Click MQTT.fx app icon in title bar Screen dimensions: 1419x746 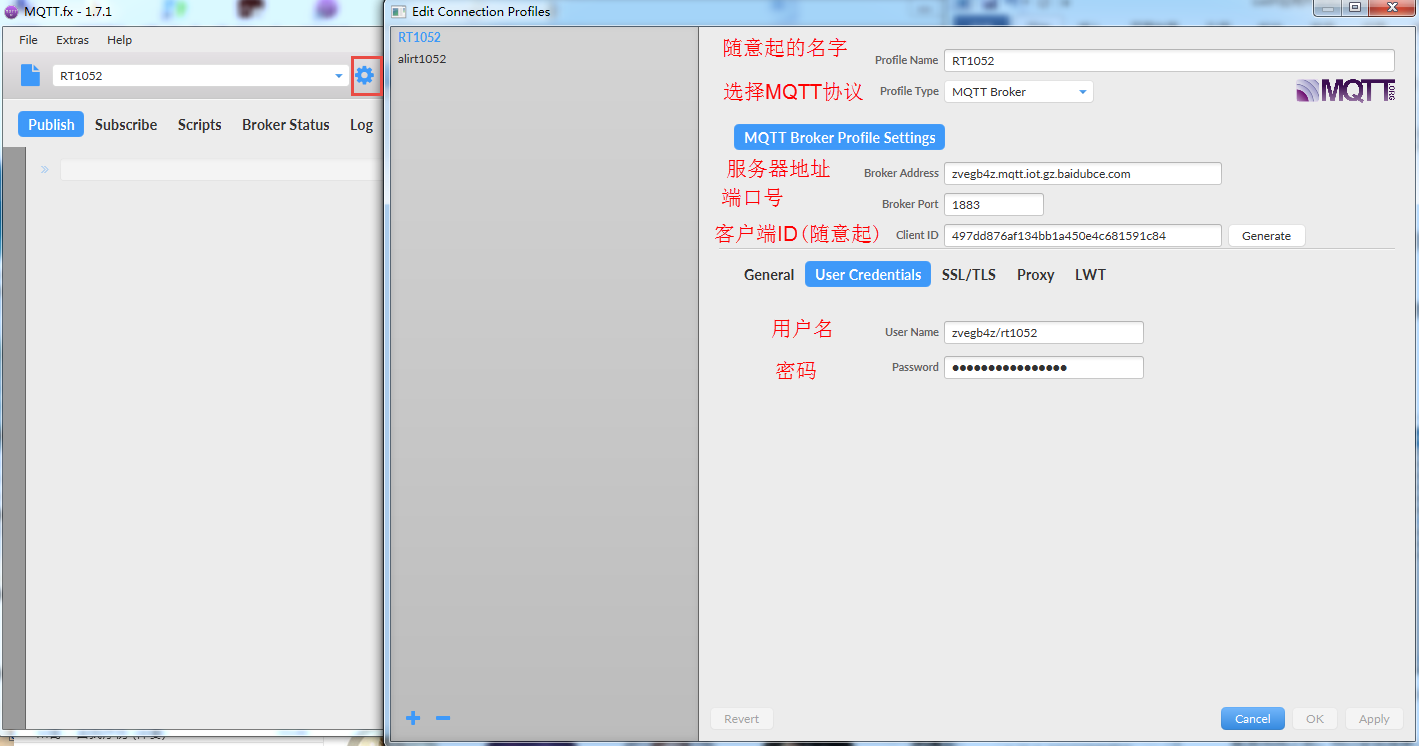pyautogui.click(x=11, y=12)
